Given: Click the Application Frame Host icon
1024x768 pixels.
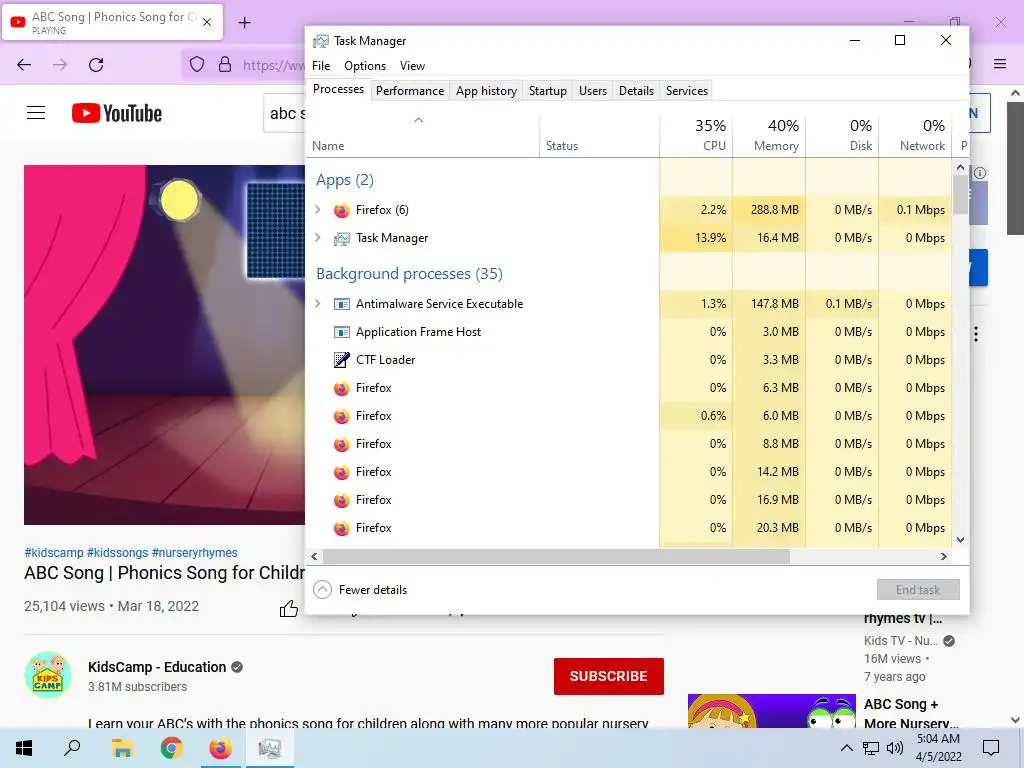Looking at the screenshot, I should click(x=341, y=332).
